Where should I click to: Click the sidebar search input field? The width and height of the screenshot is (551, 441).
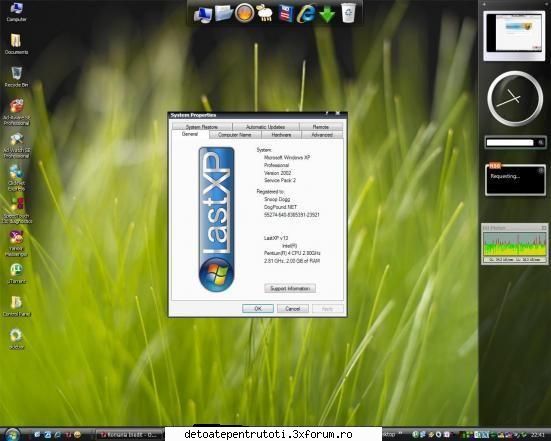click(510, 142)
